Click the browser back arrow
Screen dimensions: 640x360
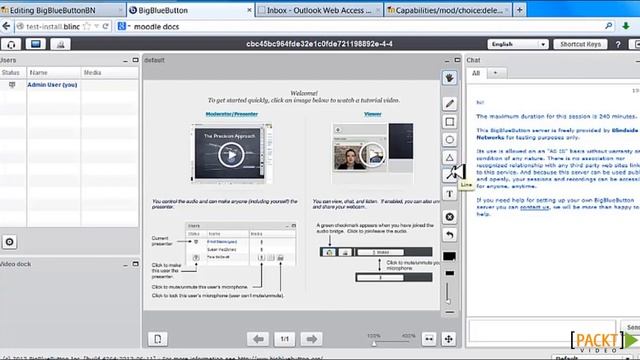6,27
